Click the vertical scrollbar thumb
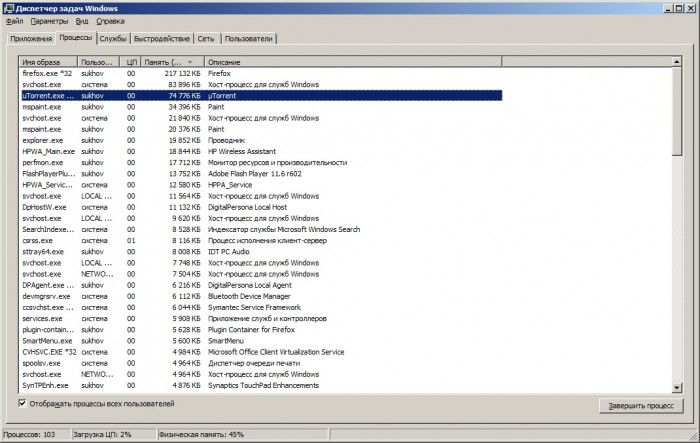The image size is (700, 443). click(677, 112)
